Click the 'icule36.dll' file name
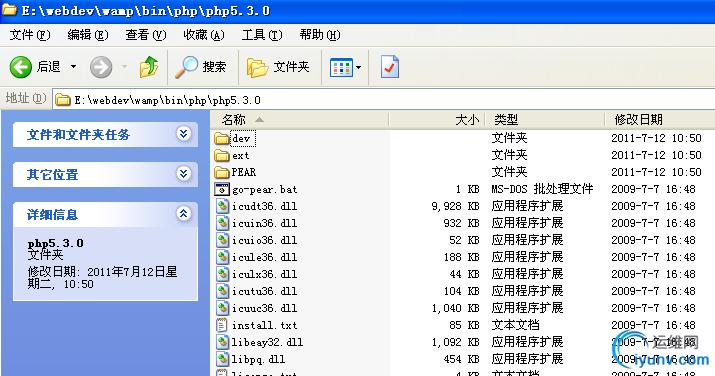Image resolution: width=715 pixels, height=376 pixels. click(x=265, y=257)
